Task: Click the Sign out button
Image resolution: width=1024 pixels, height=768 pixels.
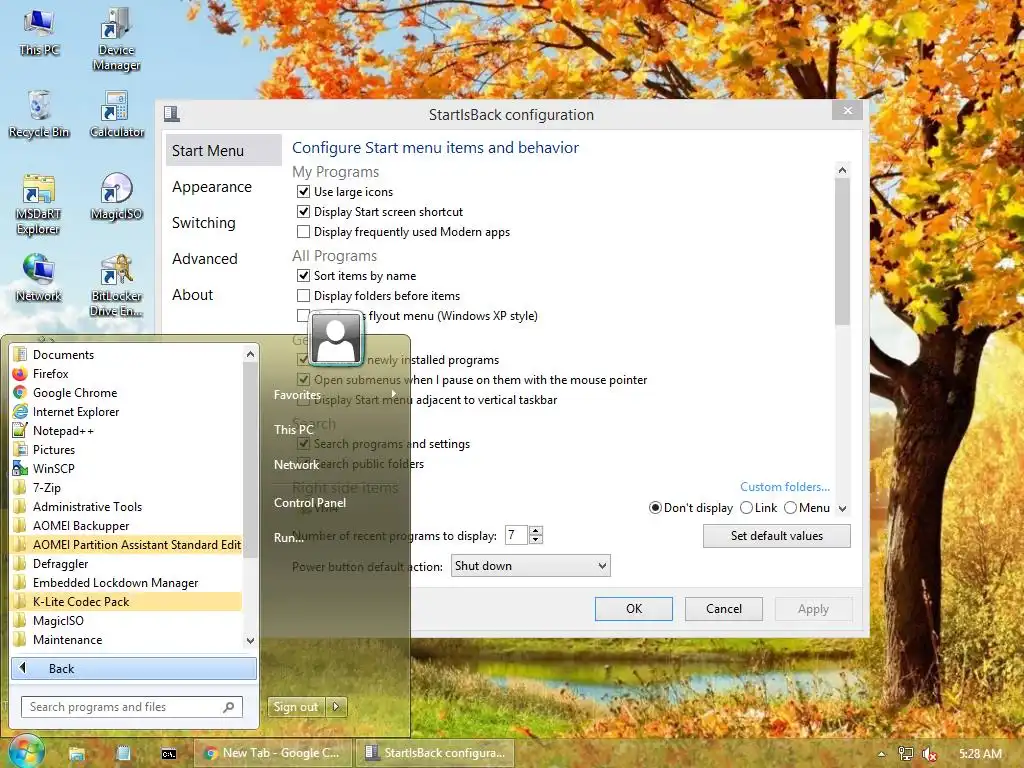Action: coord(296,707)
